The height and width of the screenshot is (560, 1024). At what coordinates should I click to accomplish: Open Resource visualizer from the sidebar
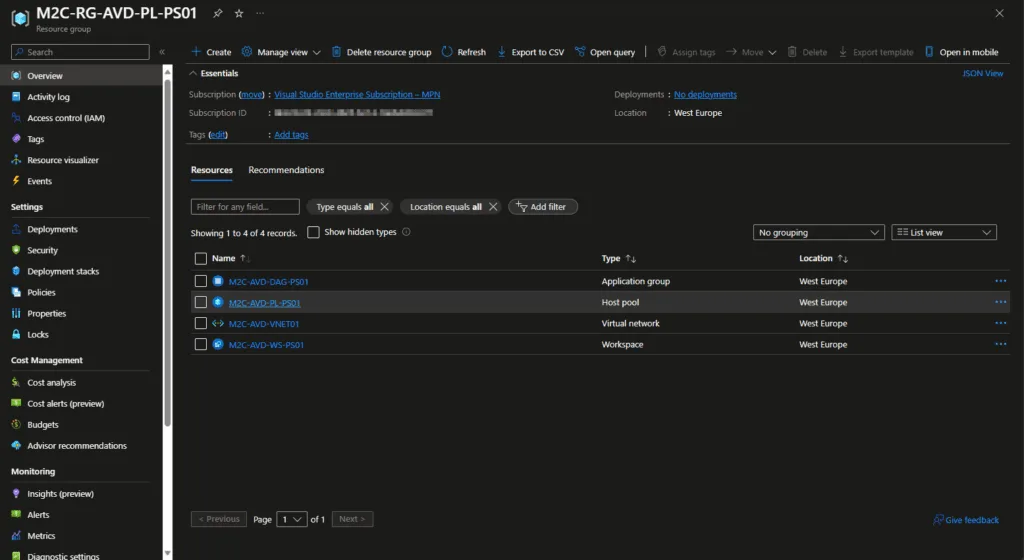pos(62,160)
